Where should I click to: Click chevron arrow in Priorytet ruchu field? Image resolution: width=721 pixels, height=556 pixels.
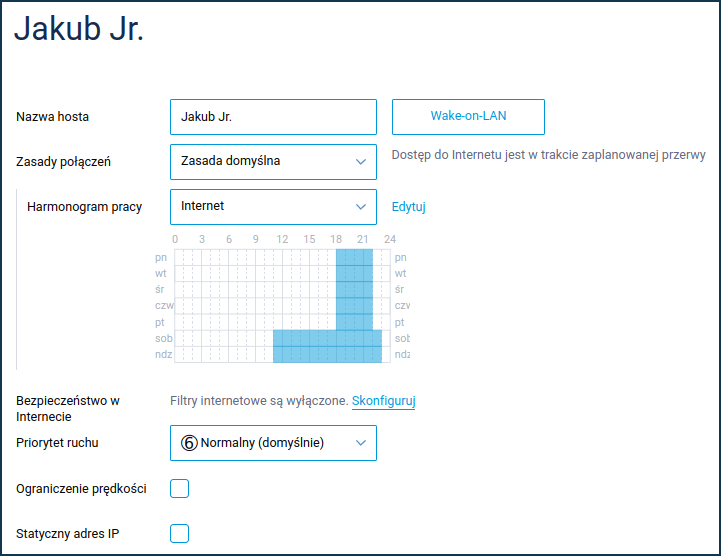point(361,443)
